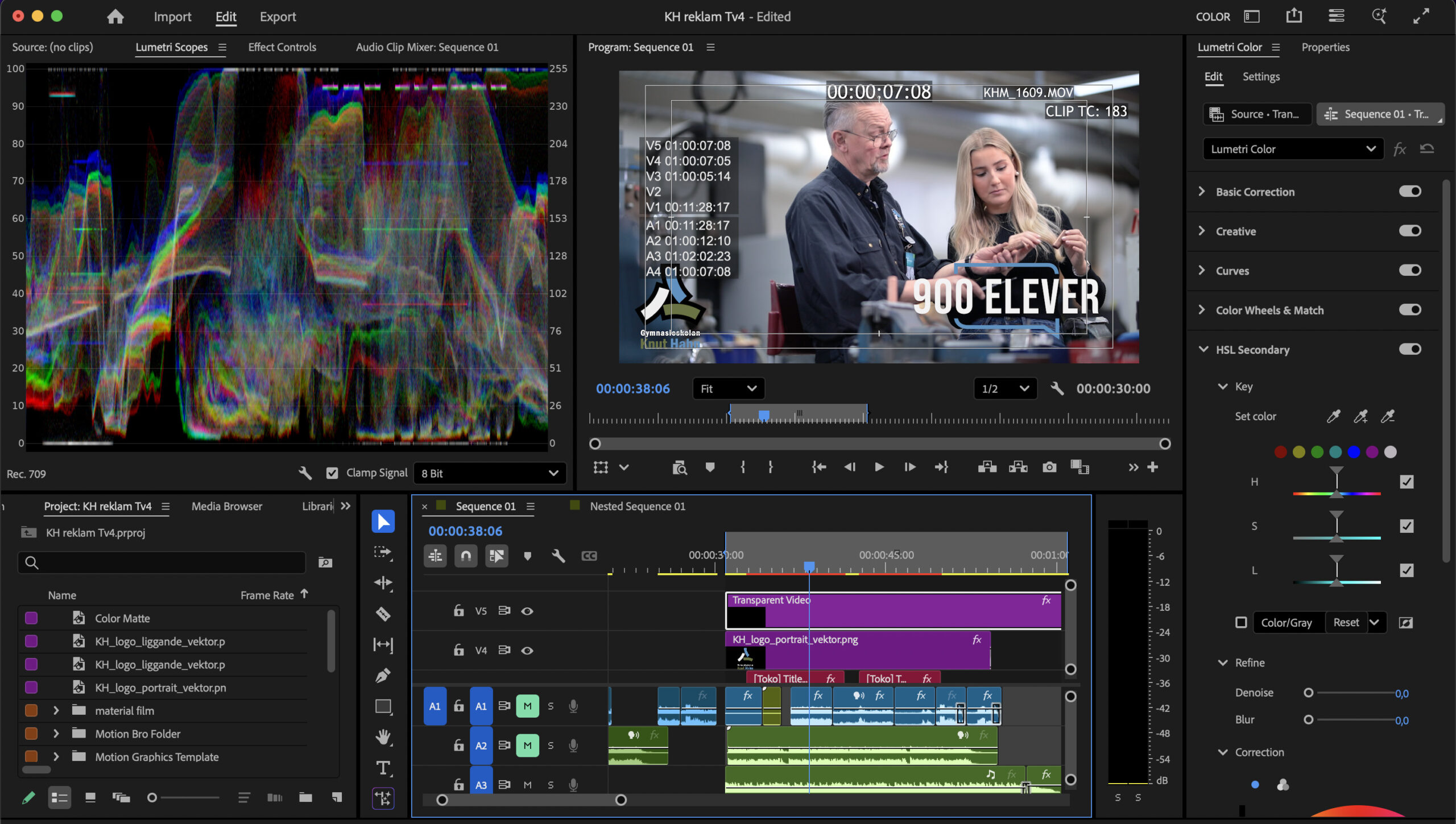Uncheck the Clamp Signal checkbox
This screenshot has width=1456, height=824.
point(332,473)
